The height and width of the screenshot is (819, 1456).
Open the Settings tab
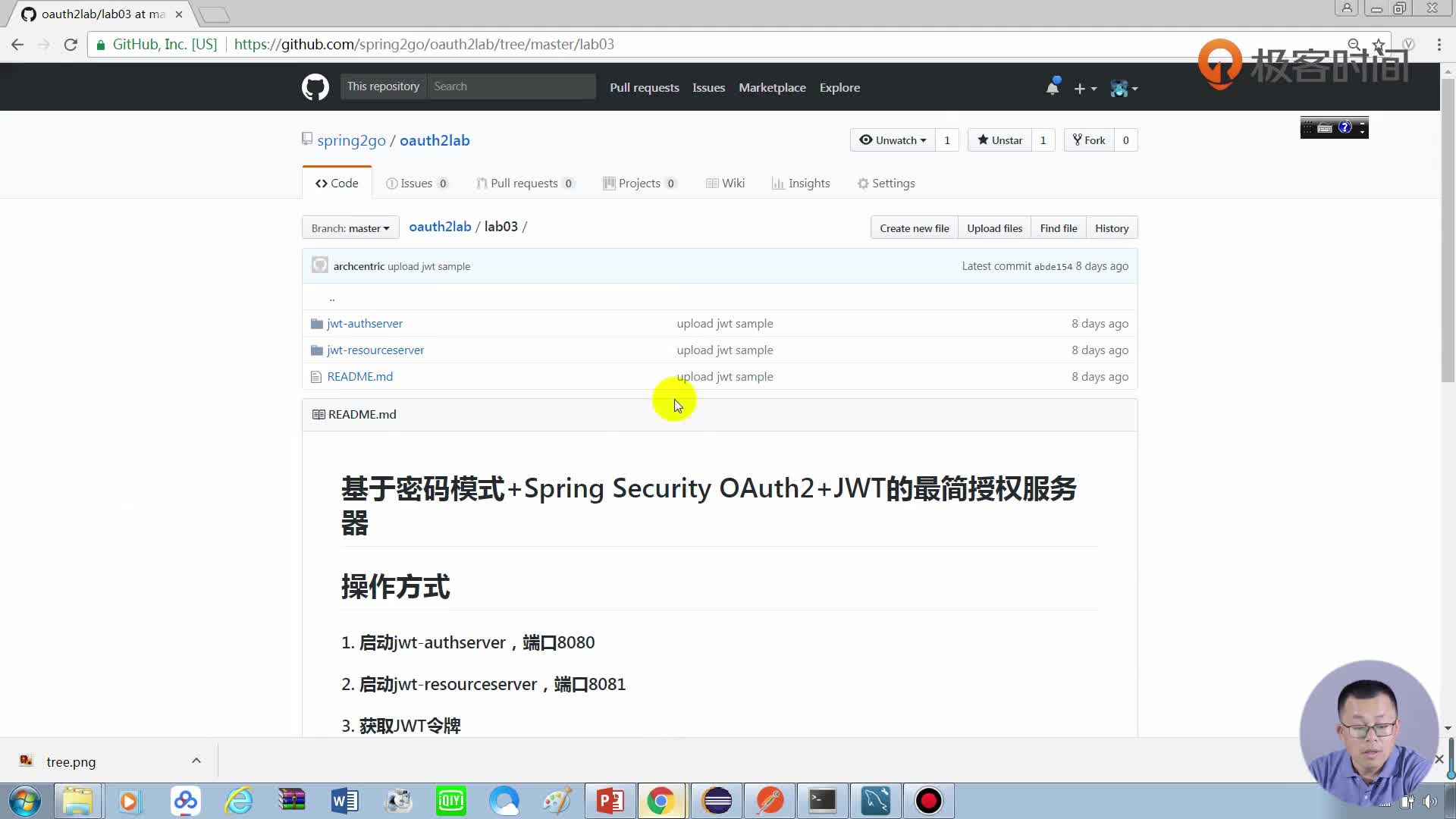point(886,184)
